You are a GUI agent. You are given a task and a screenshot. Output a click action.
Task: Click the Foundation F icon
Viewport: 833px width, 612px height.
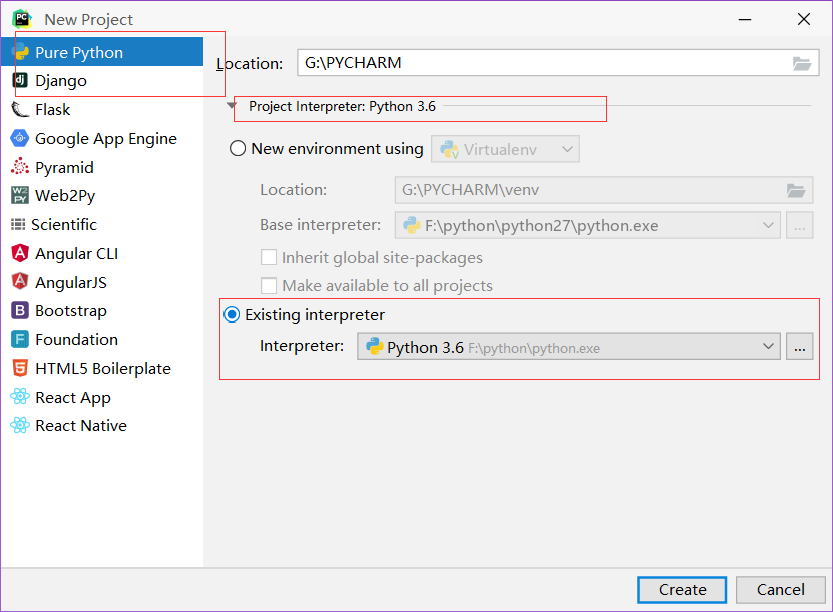[x=20, y=339]
